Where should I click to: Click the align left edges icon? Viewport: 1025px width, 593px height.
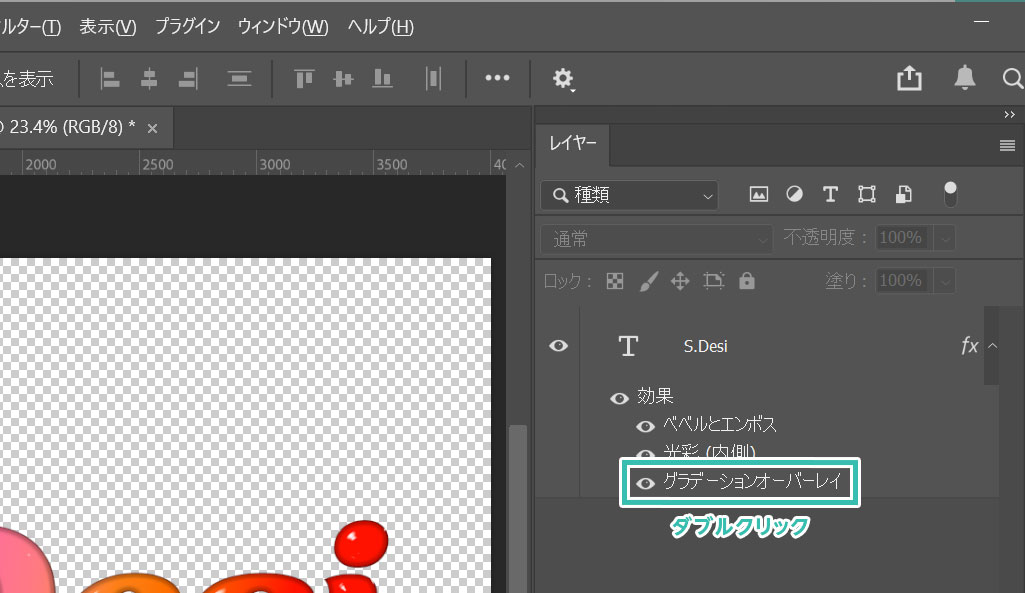click(110, 79)
